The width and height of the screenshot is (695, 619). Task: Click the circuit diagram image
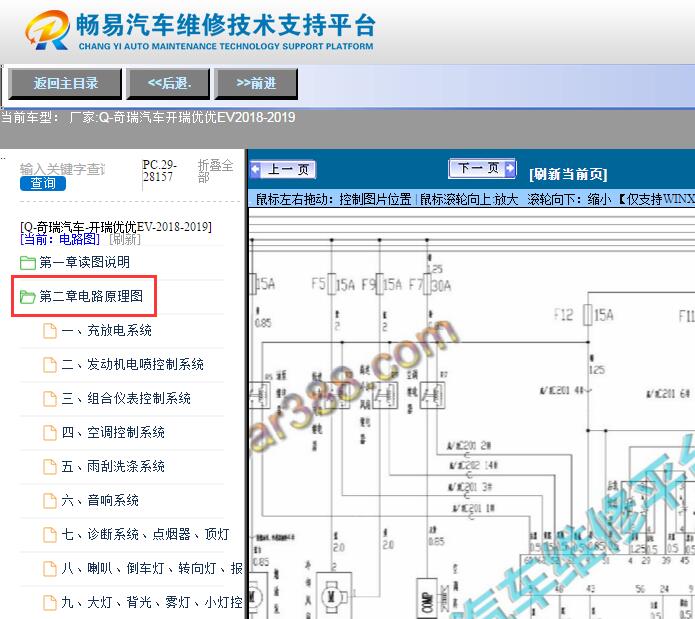[472, 413]
